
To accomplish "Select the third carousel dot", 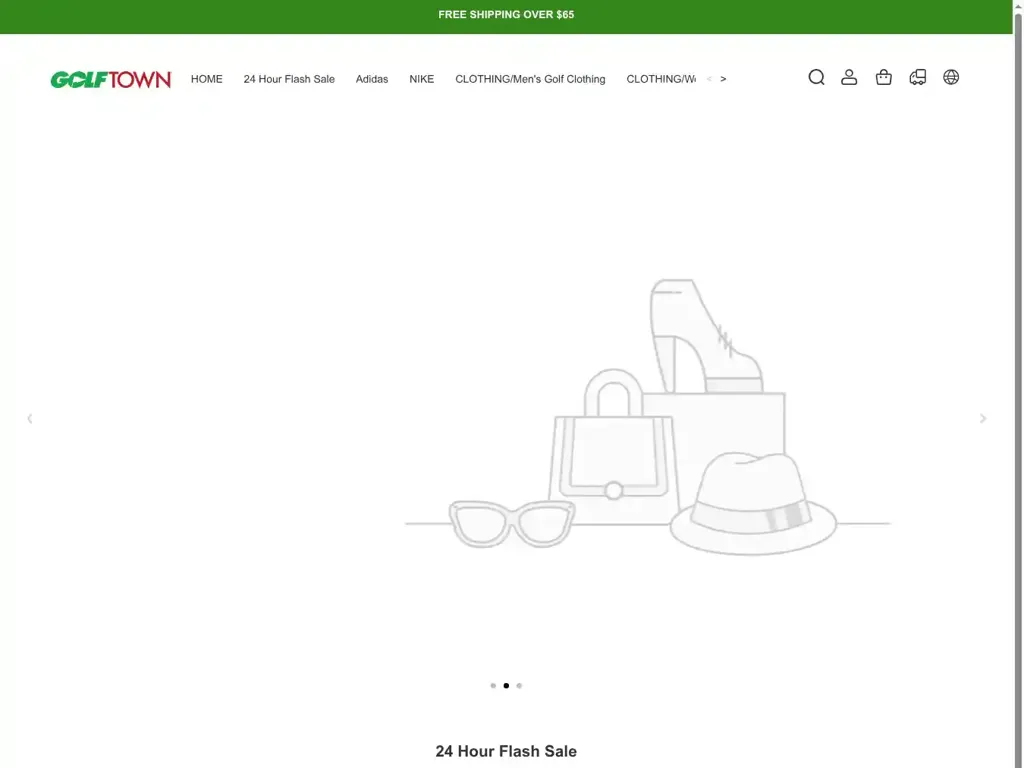I will pyautogui.click(x=519, y=685).
